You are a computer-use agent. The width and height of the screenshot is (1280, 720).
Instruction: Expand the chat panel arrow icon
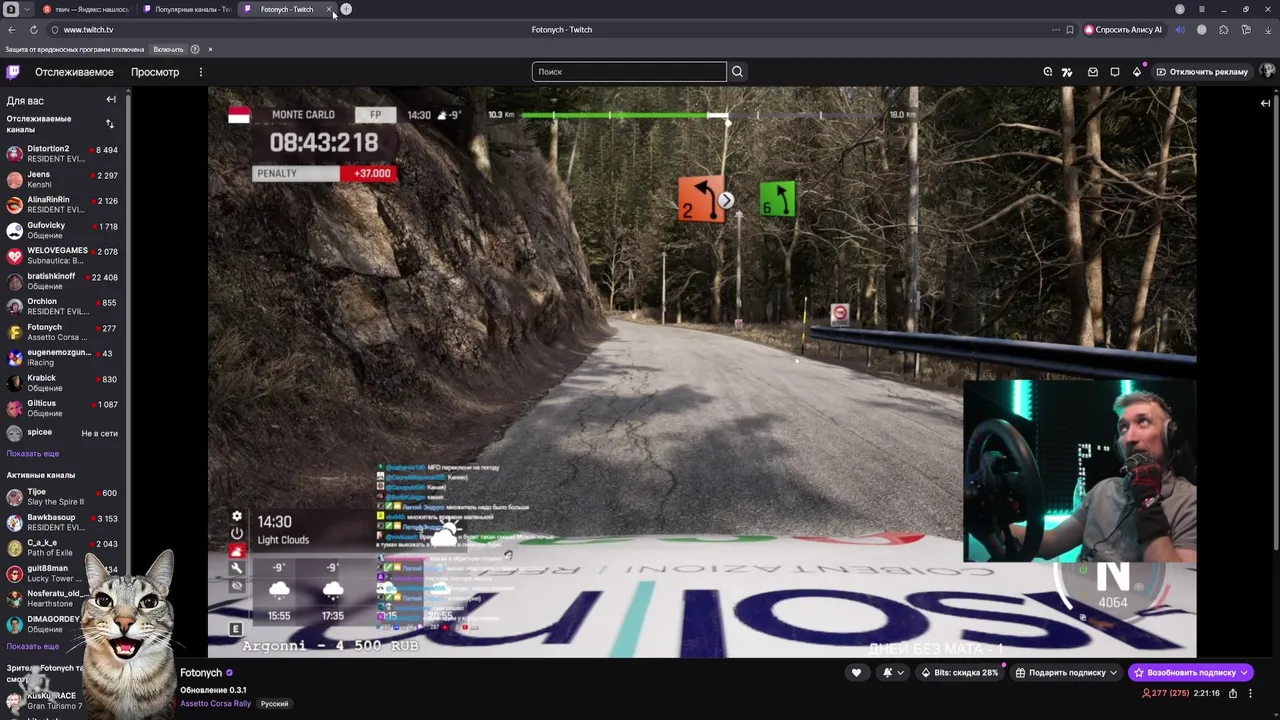(x=1265, y=103)
